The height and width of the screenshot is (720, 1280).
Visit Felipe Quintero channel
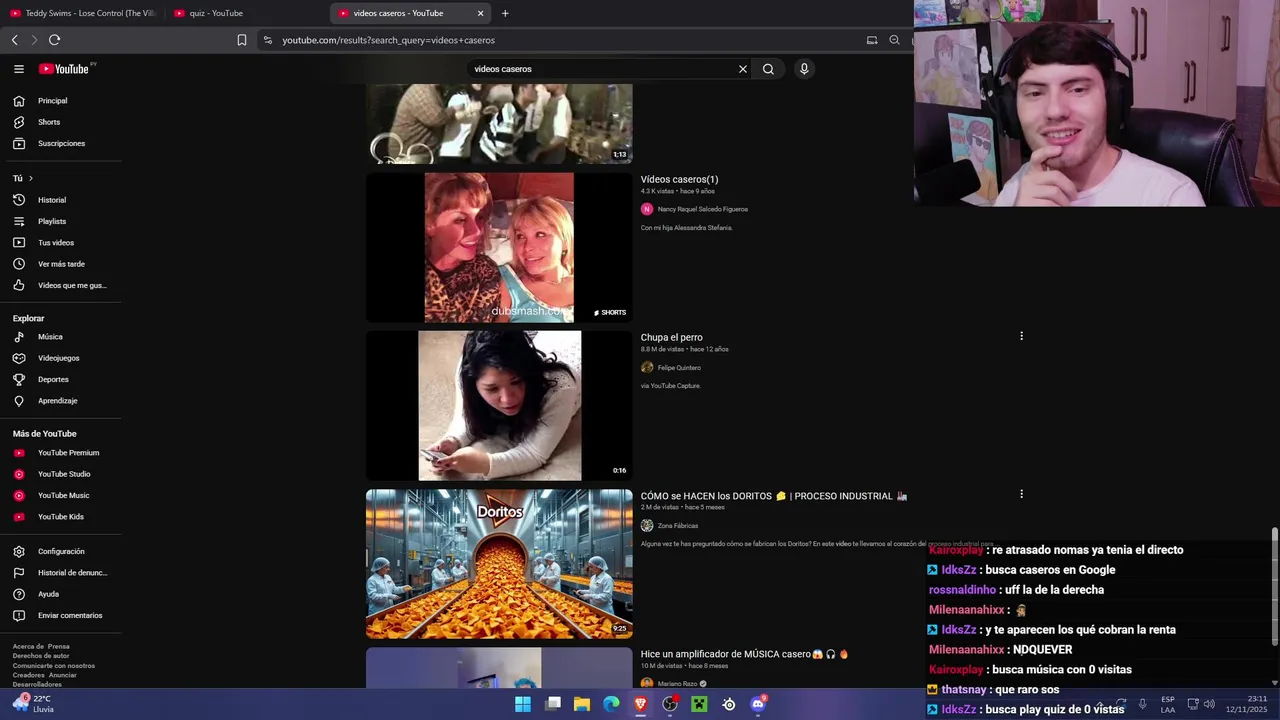679,368
